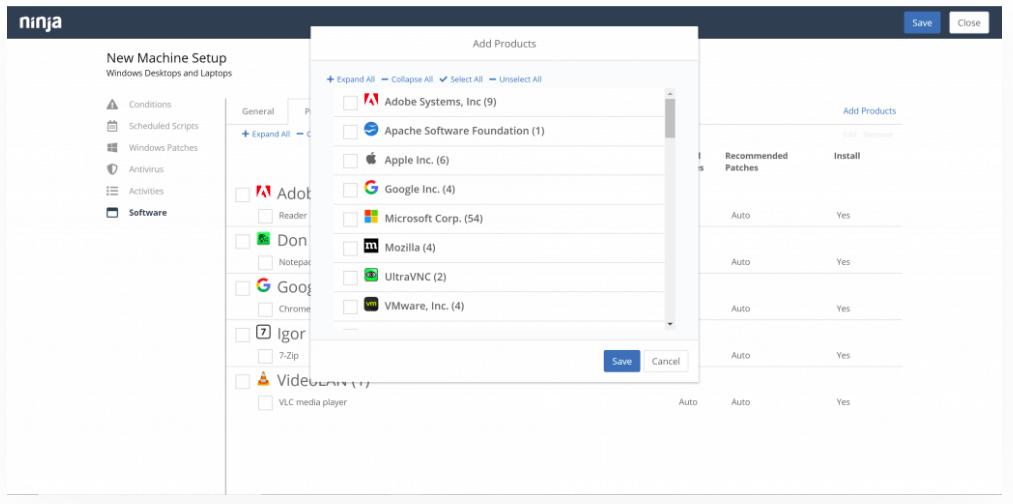Click scrollbar down arrow in product list
Viewport: 1013px width, 504px height.
670,324
